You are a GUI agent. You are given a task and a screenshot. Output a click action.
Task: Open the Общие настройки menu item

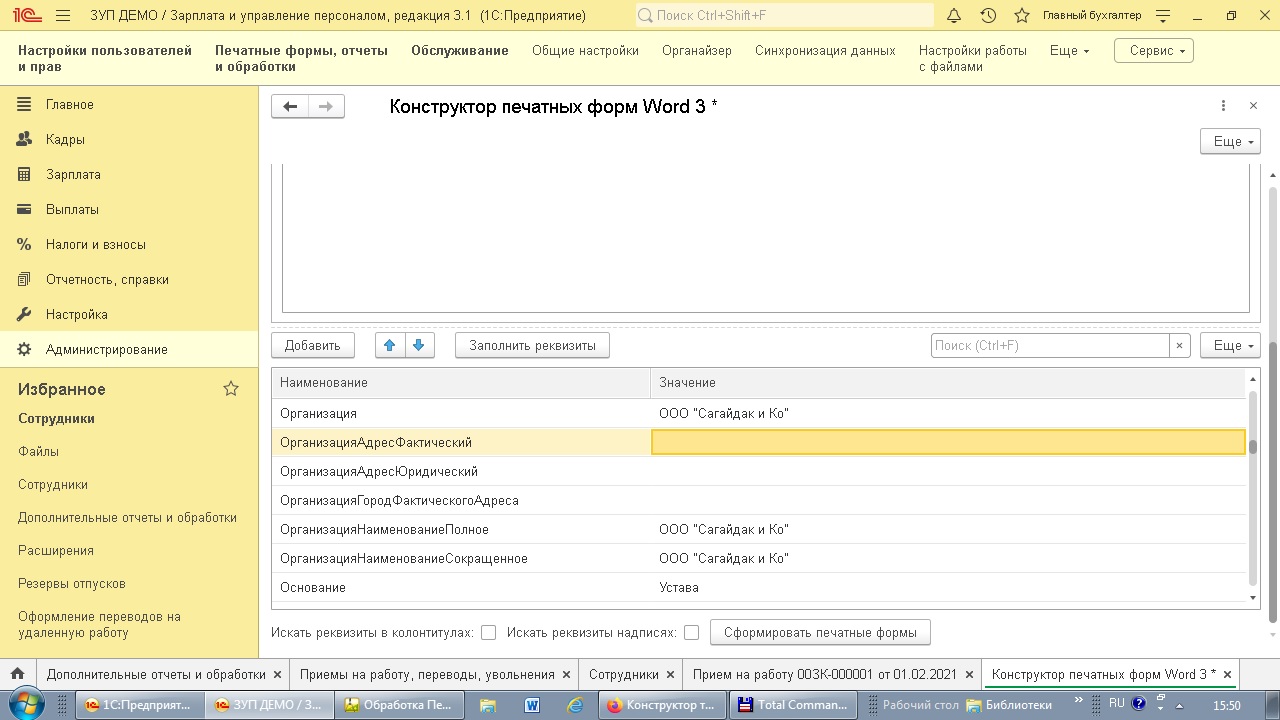click(x=585, y=50)
